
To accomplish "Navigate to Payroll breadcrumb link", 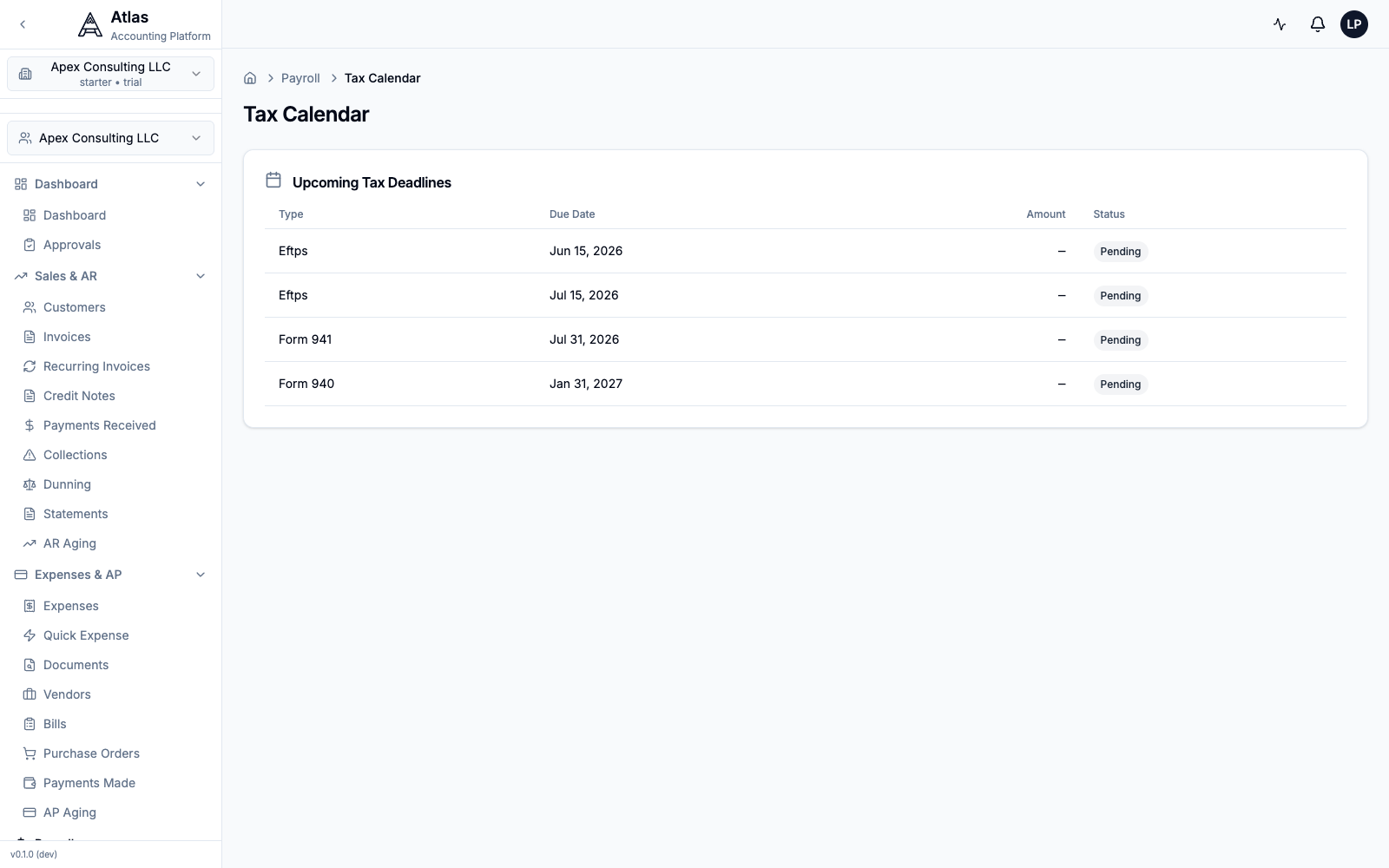I will 300,78.
